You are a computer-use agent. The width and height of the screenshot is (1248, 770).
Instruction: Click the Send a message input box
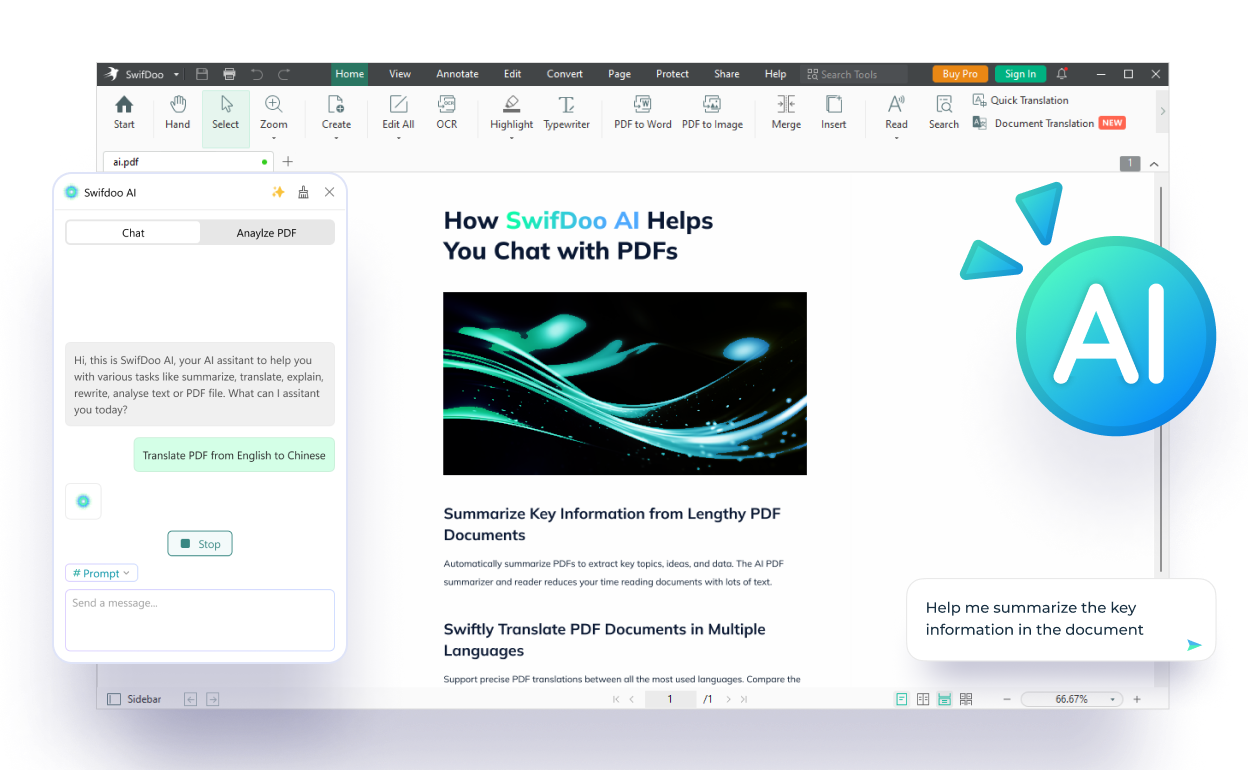click(200, 620)
